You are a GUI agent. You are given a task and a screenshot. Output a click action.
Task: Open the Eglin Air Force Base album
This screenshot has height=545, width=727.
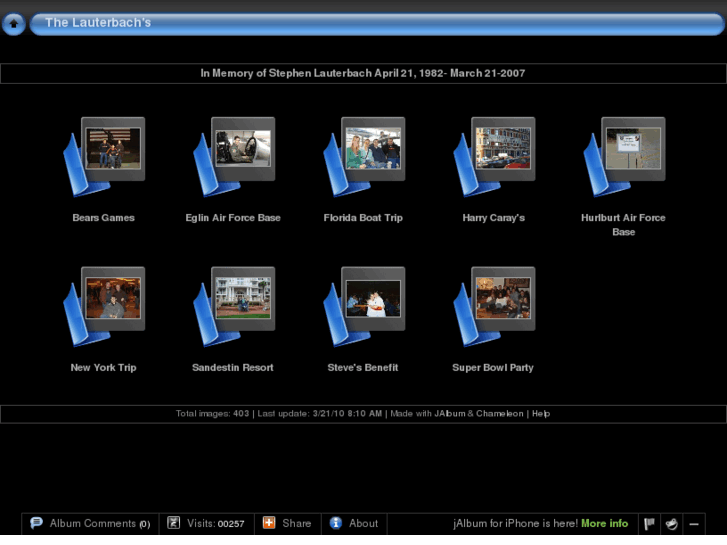click(233, 157)
